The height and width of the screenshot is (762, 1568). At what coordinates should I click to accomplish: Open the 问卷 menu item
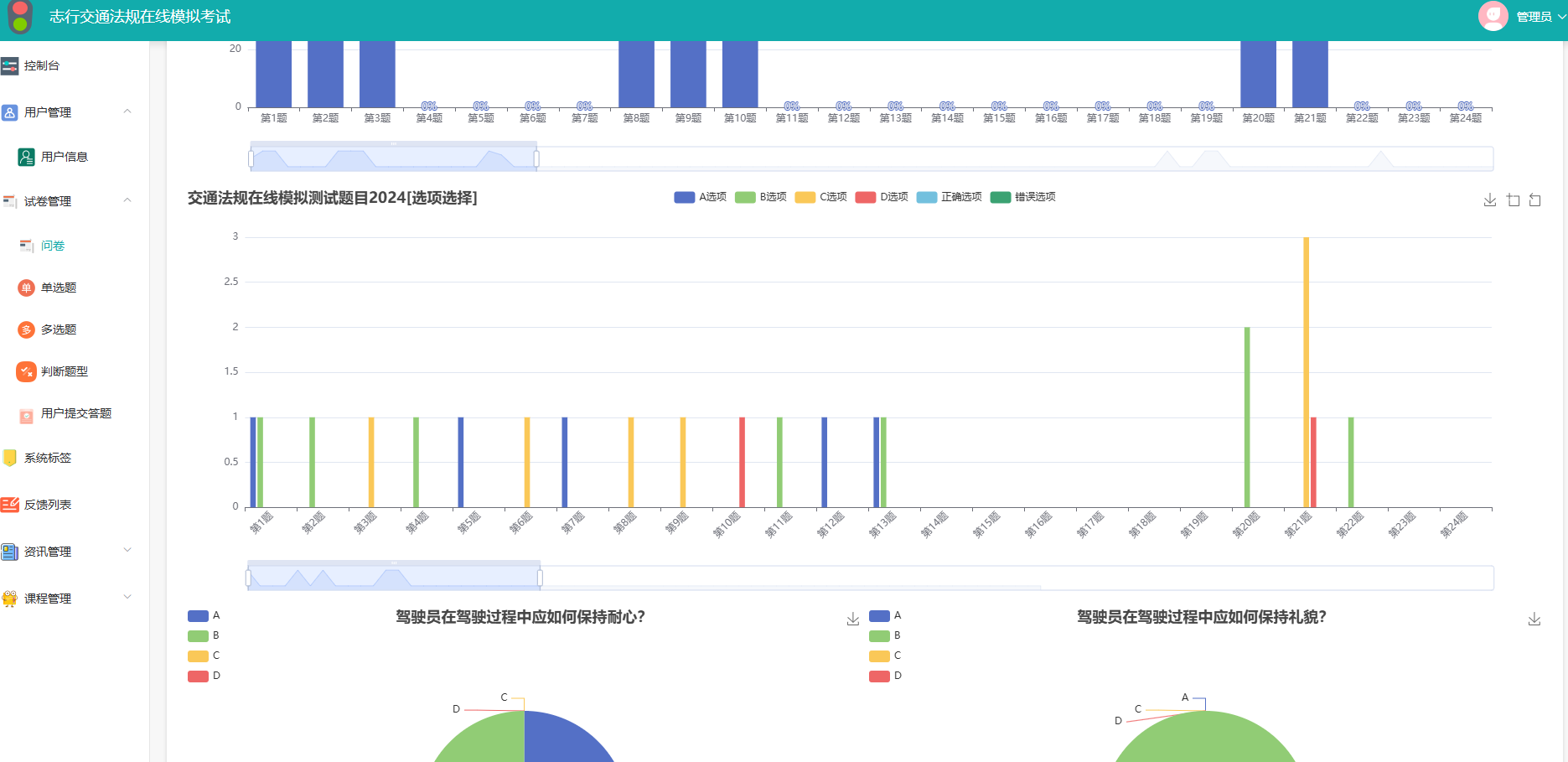coord(53,246)
